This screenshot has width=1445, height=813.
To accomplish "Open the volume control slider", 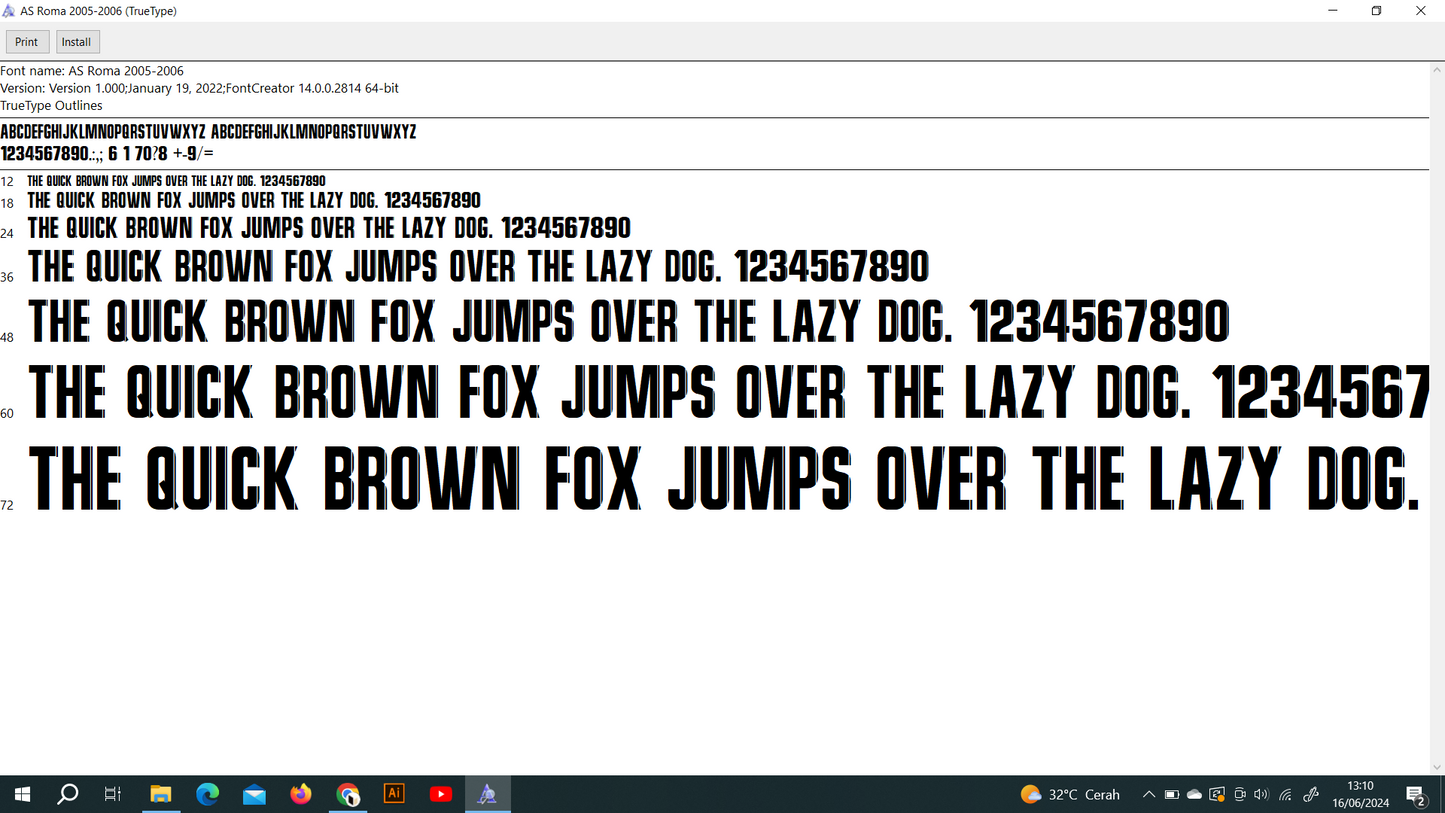I will (1262, 794).
